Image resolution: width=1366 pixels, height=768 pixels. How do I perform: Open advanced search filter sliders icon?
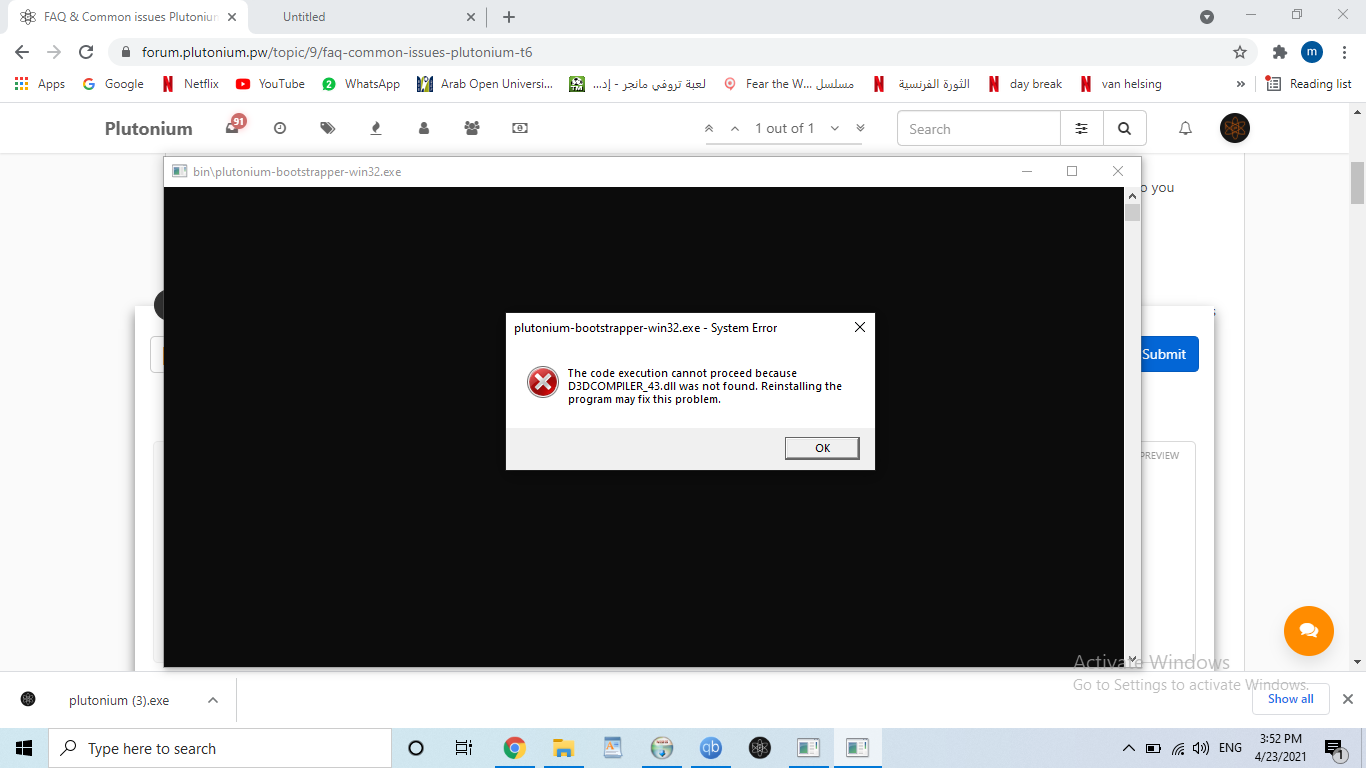click(x=1082, y=128)
